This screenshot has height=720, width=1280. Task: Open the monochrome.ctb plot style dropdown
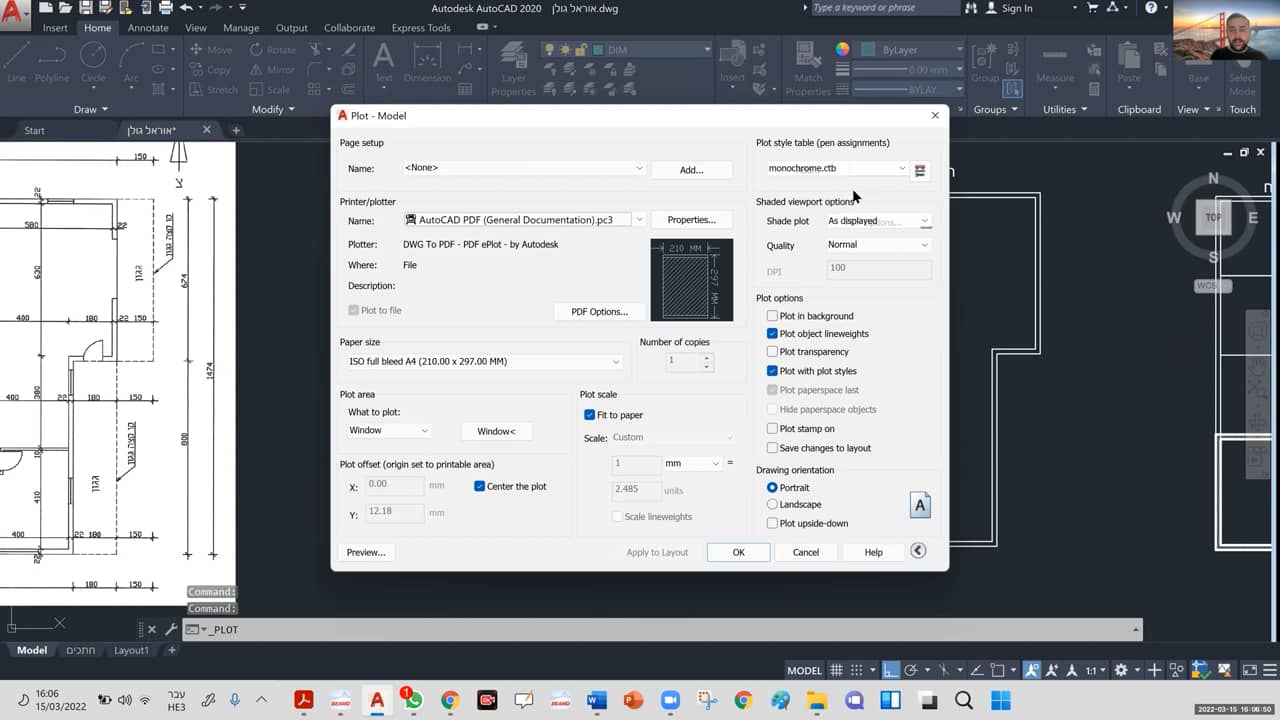837,168
